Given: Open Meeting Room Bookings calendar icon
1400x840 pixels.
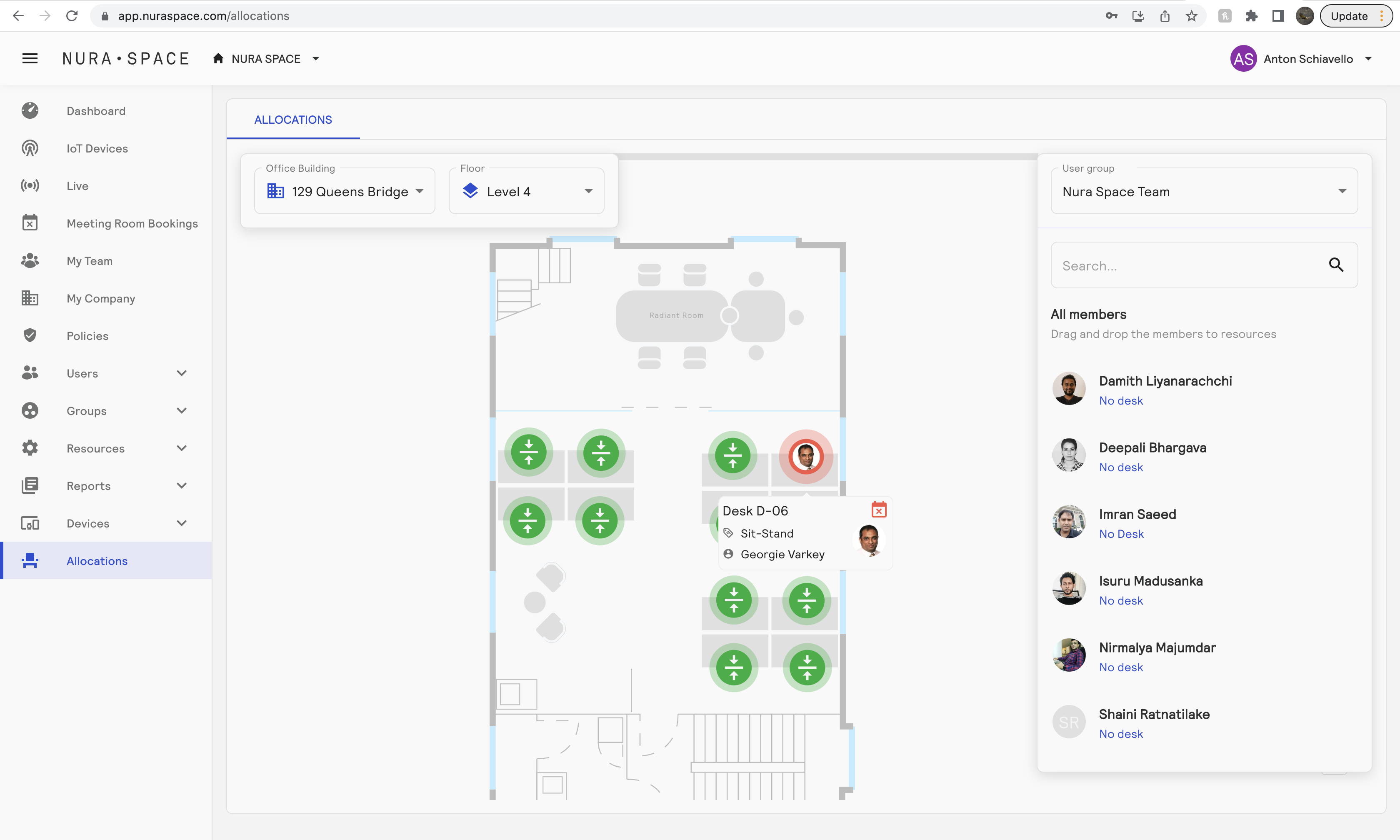Looking at the screenshot, I should coord(30,223).
